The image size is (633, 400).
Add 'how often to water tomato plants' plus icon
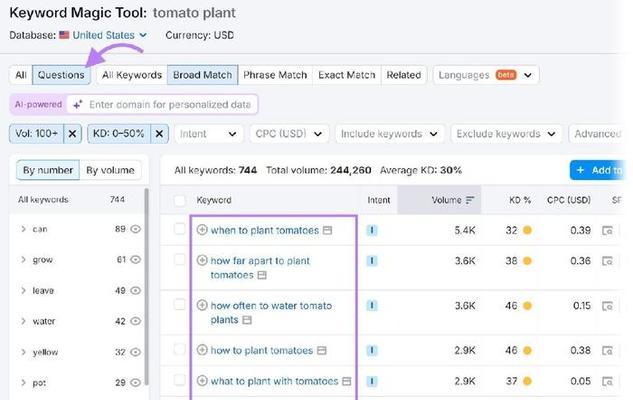tap(202, 305)
